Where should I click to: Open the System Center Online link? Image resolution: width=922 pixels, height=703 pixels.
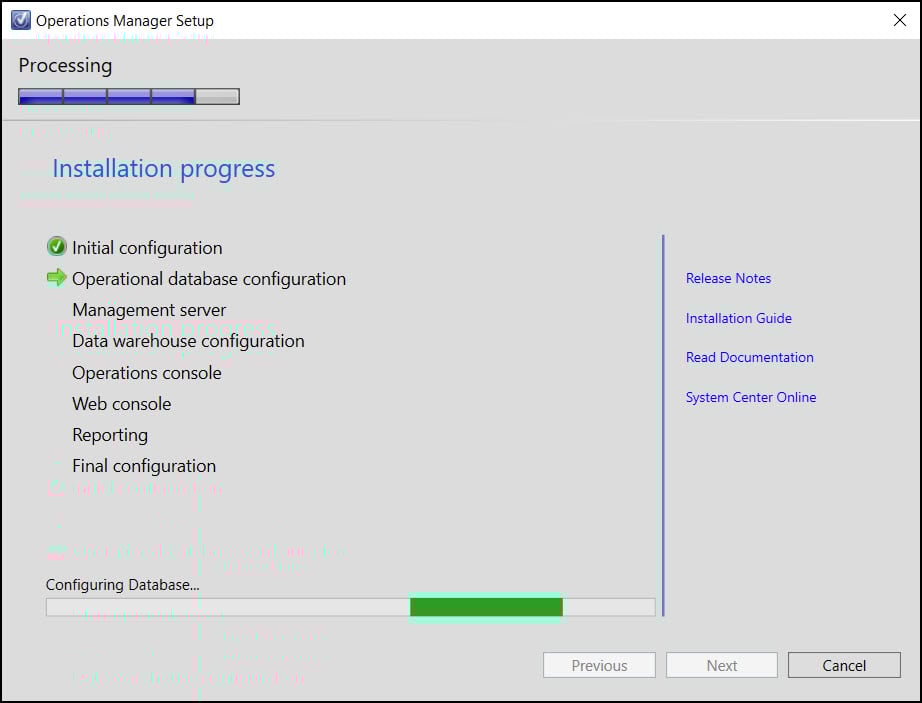point(750,397)
